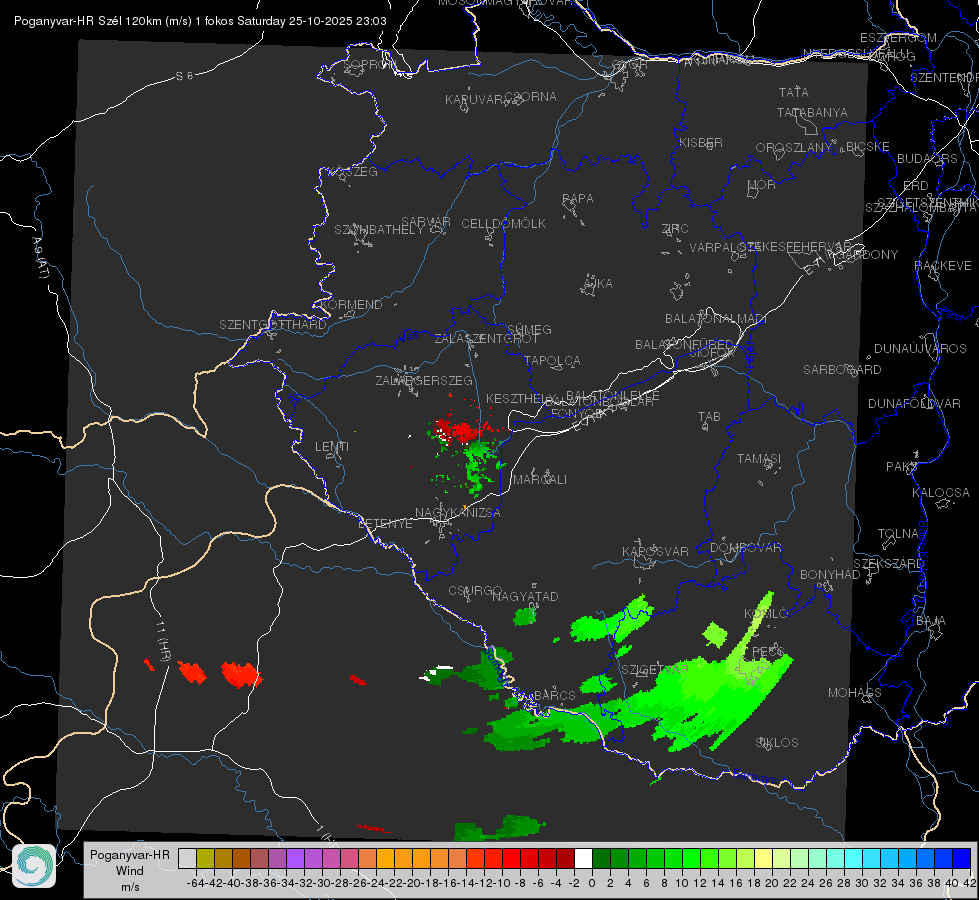The width and height of the screenshot is (979, 900).
Task: Choose the dark blue swatch above the 42 value
Action: point(962,859)
